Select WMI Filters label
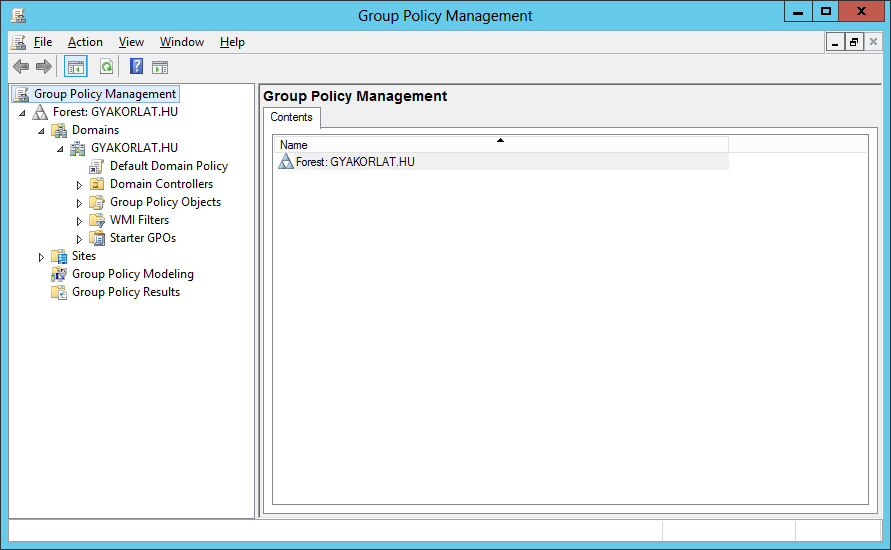This screenshot has width=891, height=550. pyautogui.click(x=139, y=220)
